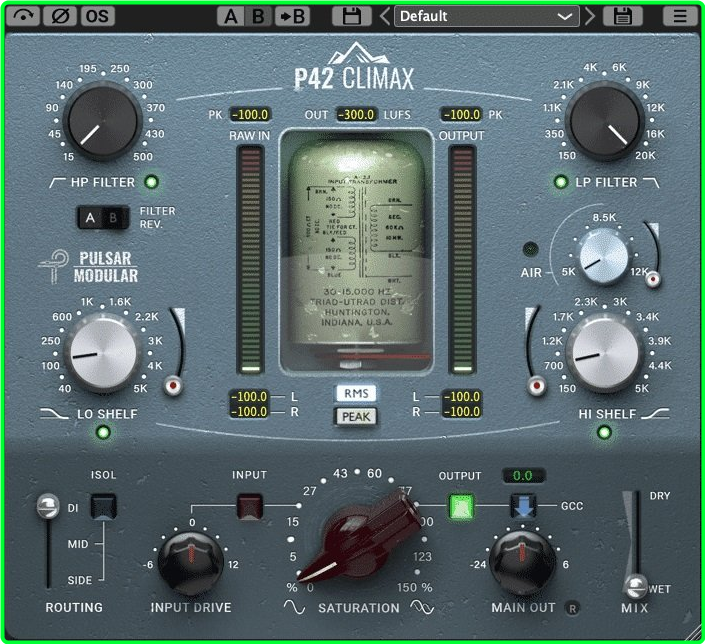Select the sine wave saturation icon on the left

294,608
